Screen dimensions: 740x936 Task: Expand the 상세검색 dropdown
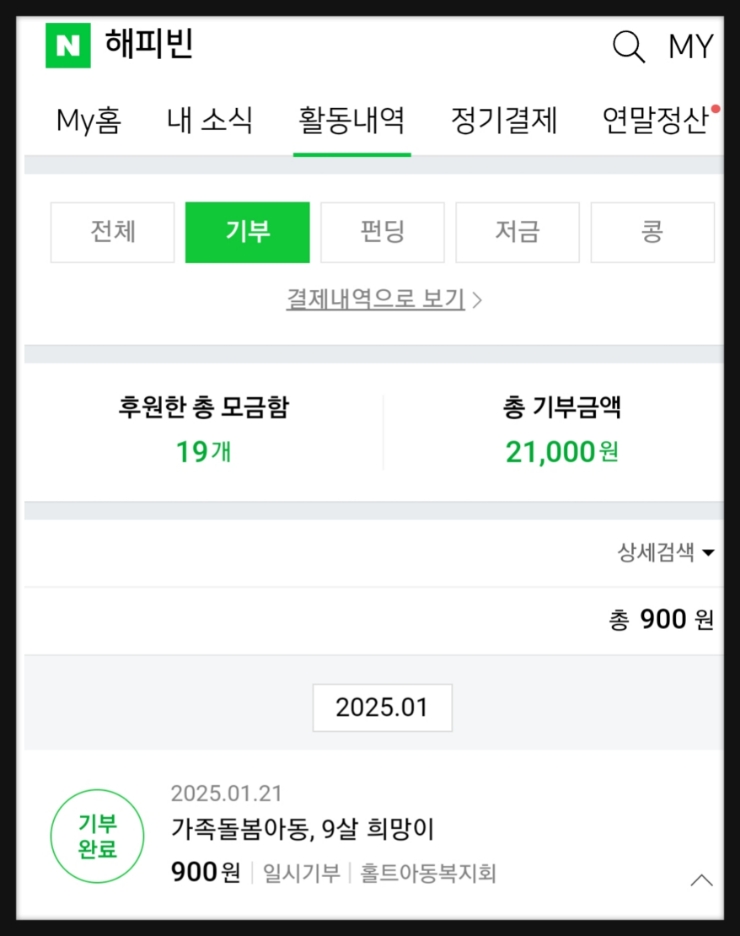[666, 552]
